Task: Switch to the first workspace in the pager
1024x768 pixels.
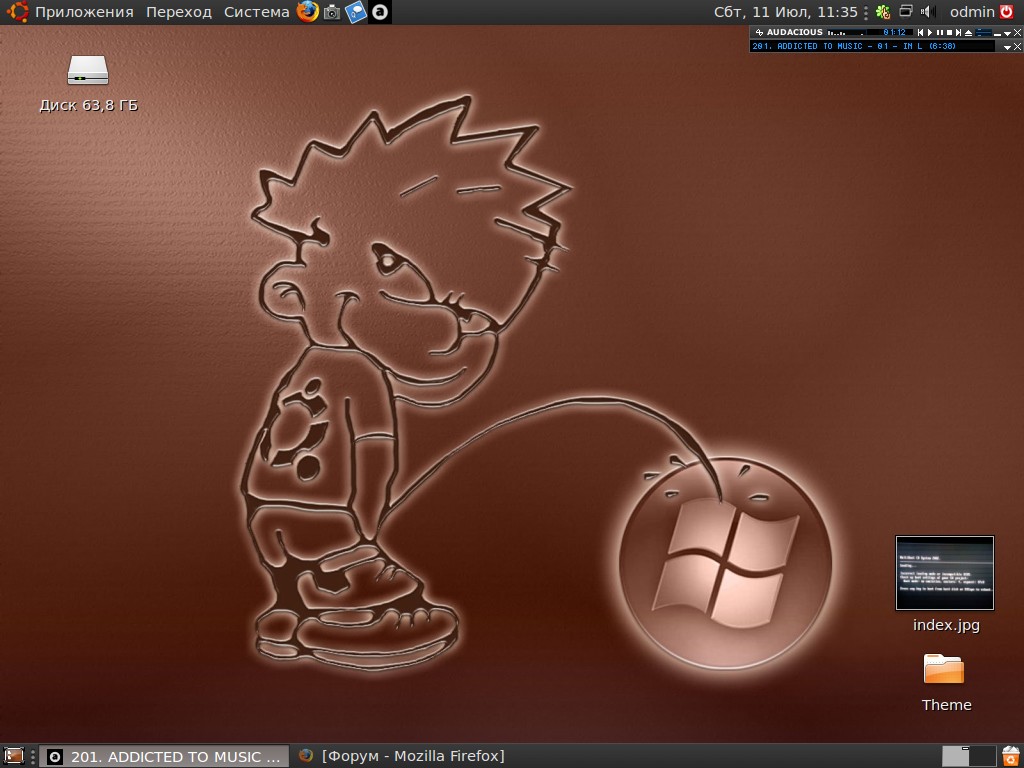Action: point(956,756)
